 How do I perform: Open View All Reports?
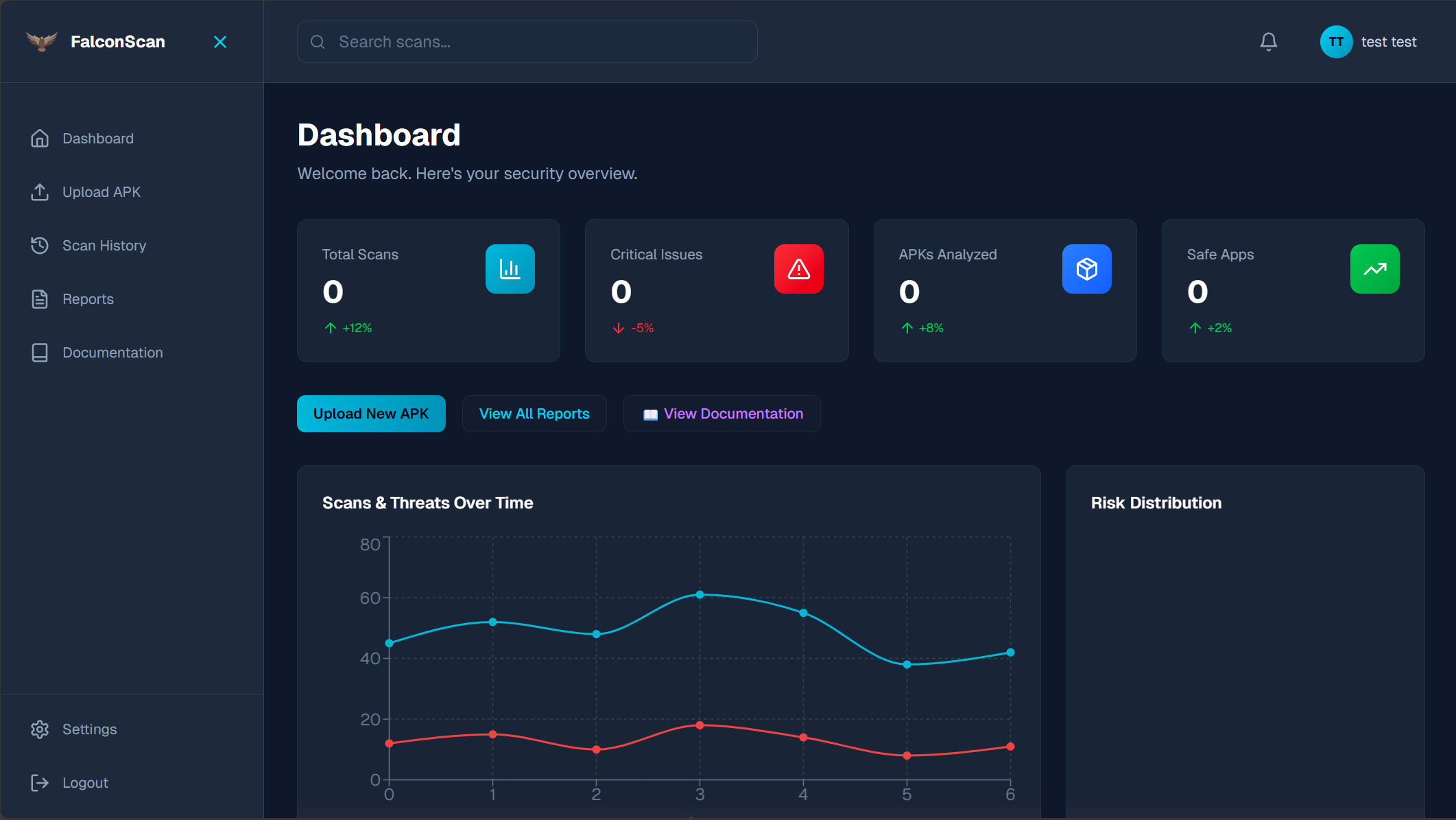(x=534, y=414)
